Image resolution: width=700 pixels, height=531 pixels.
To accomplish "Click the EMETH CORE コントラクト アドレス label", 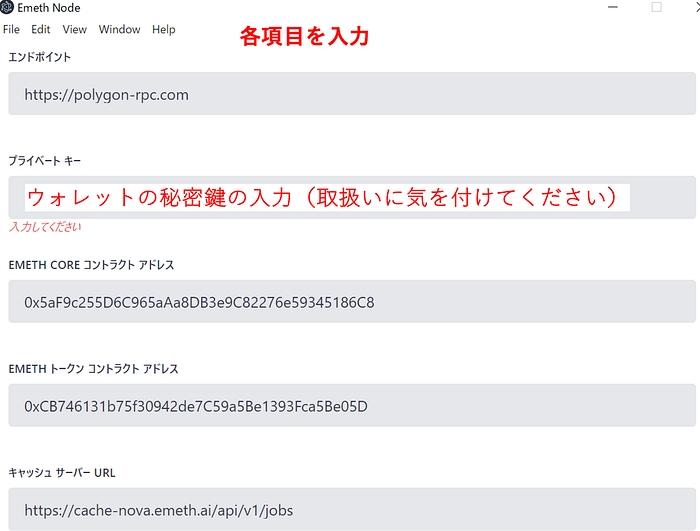I will tap(91, 265).
